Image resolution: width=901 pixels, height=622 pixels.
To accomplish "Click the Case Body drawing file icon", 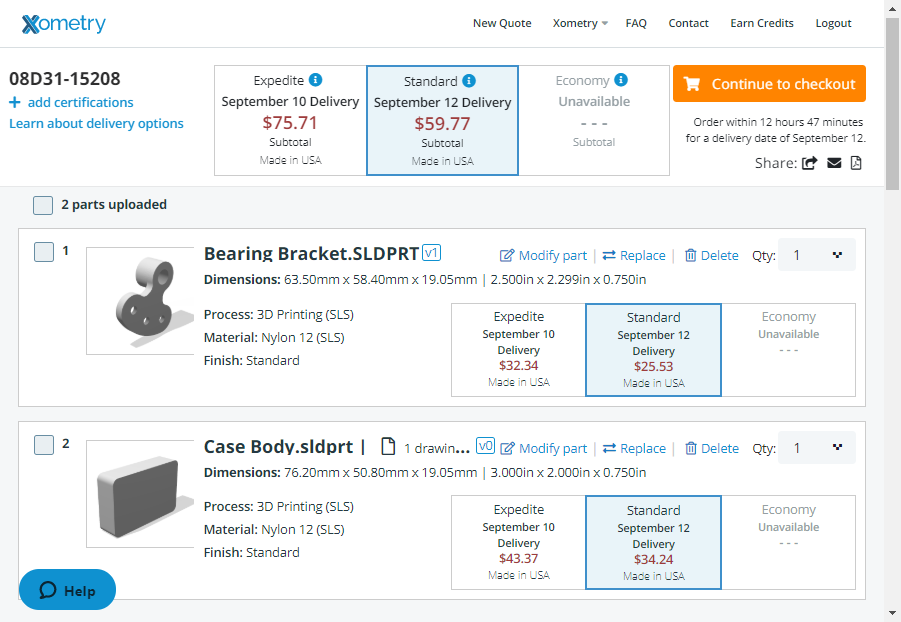I will [x=389, y=447].
